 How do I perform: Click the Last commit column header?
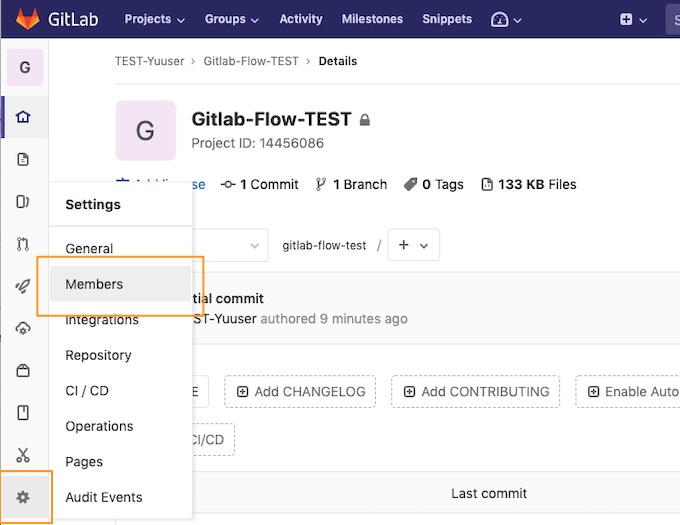489,493
